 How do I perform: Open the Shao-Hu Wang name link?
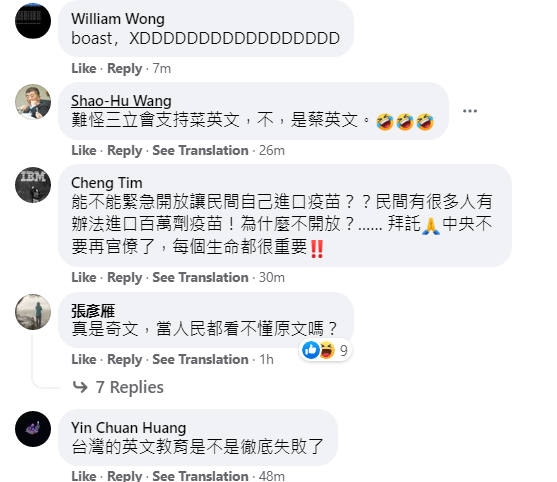(x=121, y=101)
